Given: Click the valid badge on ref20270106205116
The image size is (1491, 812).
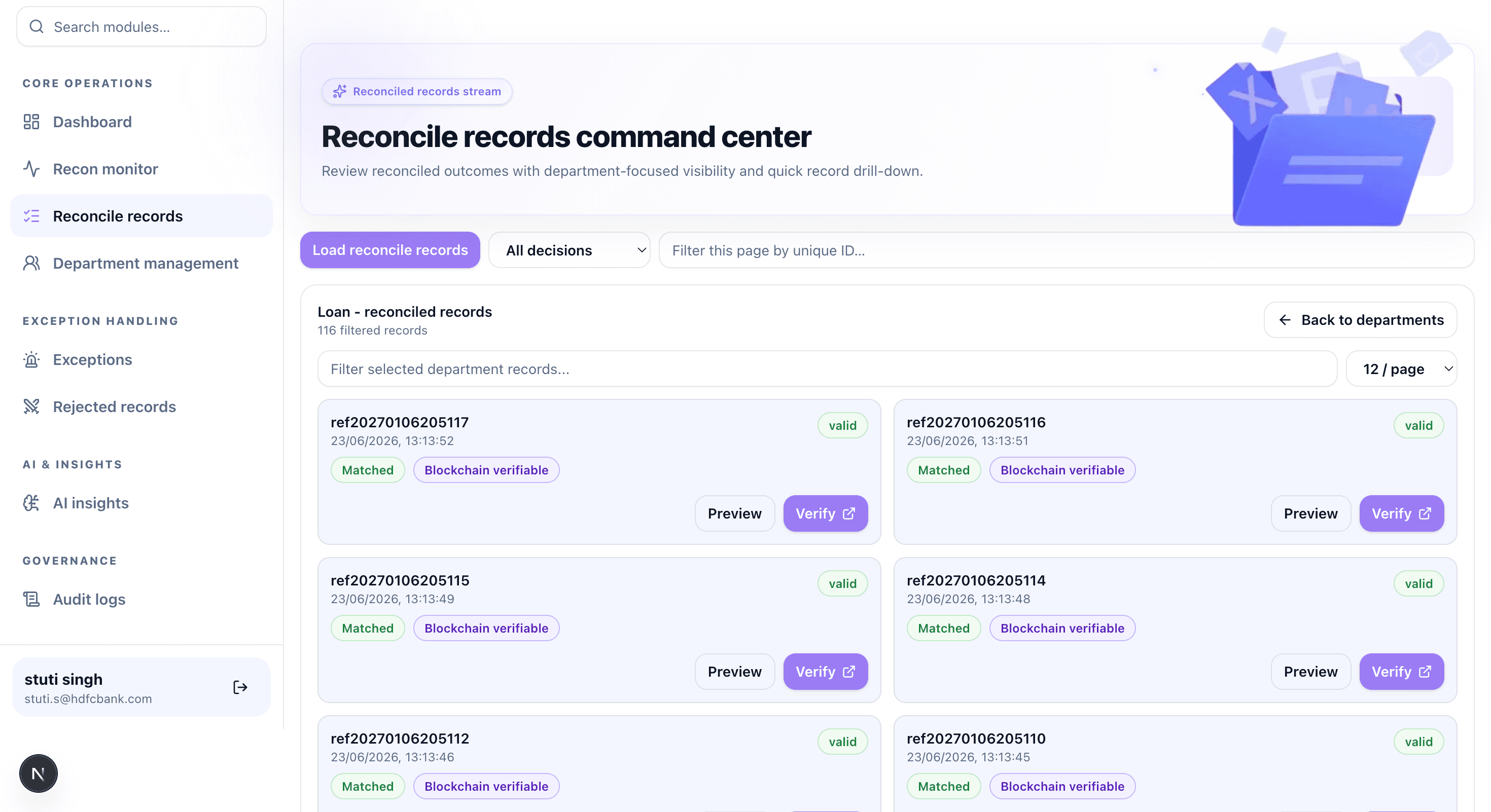Looking at the screenshot, I should 1418,426.
